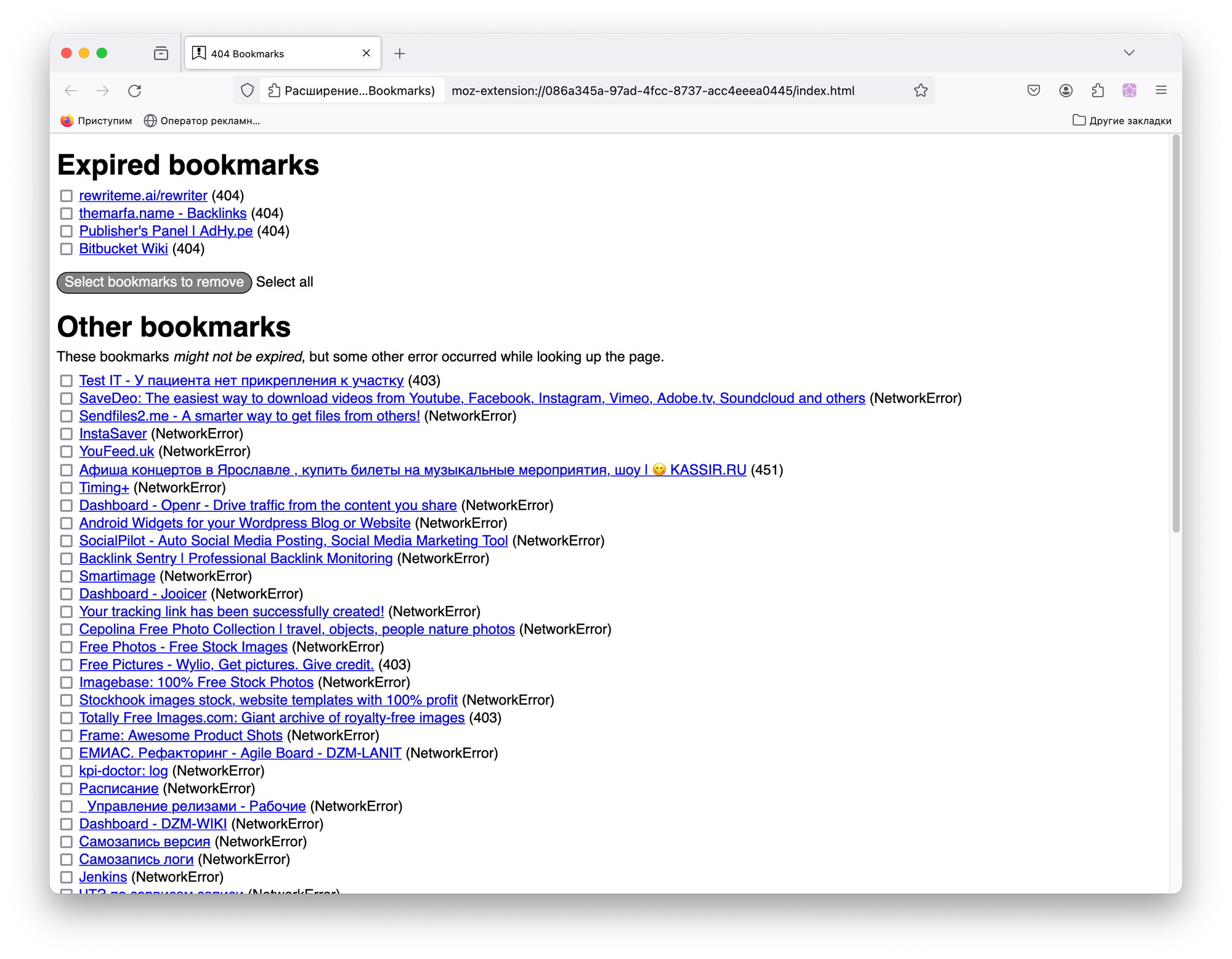Click the tracking protection shield icon
1232x959 pixels.
(x=247, y=91)
